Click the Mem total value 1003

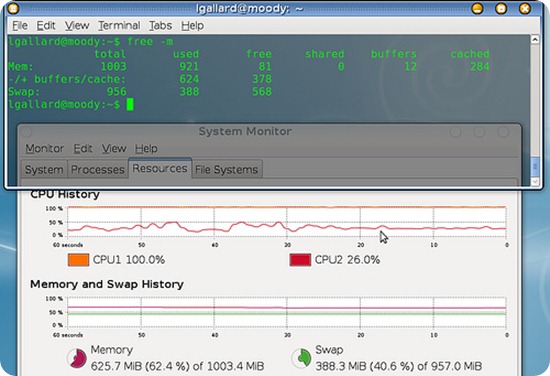pyautogui.click(x=113, y=66)
